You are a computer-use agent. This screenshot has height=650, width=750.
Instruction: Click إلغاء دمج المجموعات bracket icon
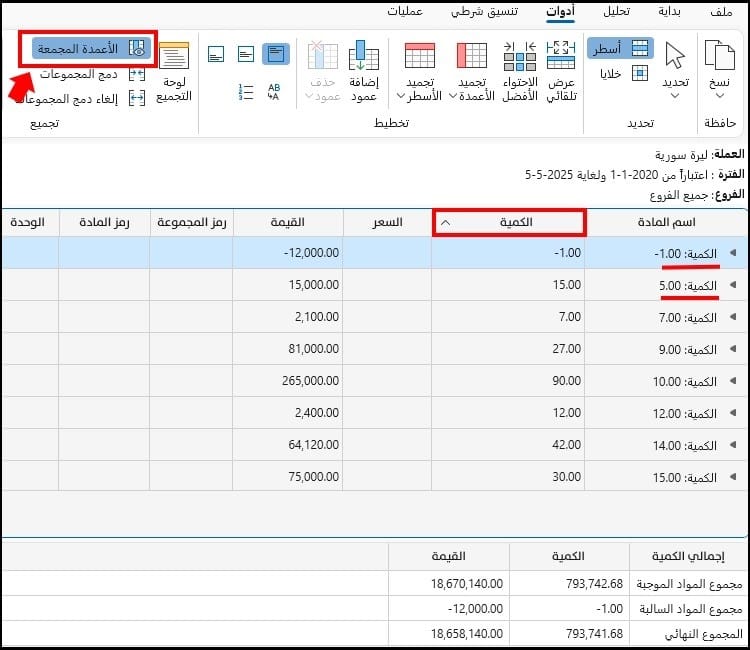click(137, 99)
